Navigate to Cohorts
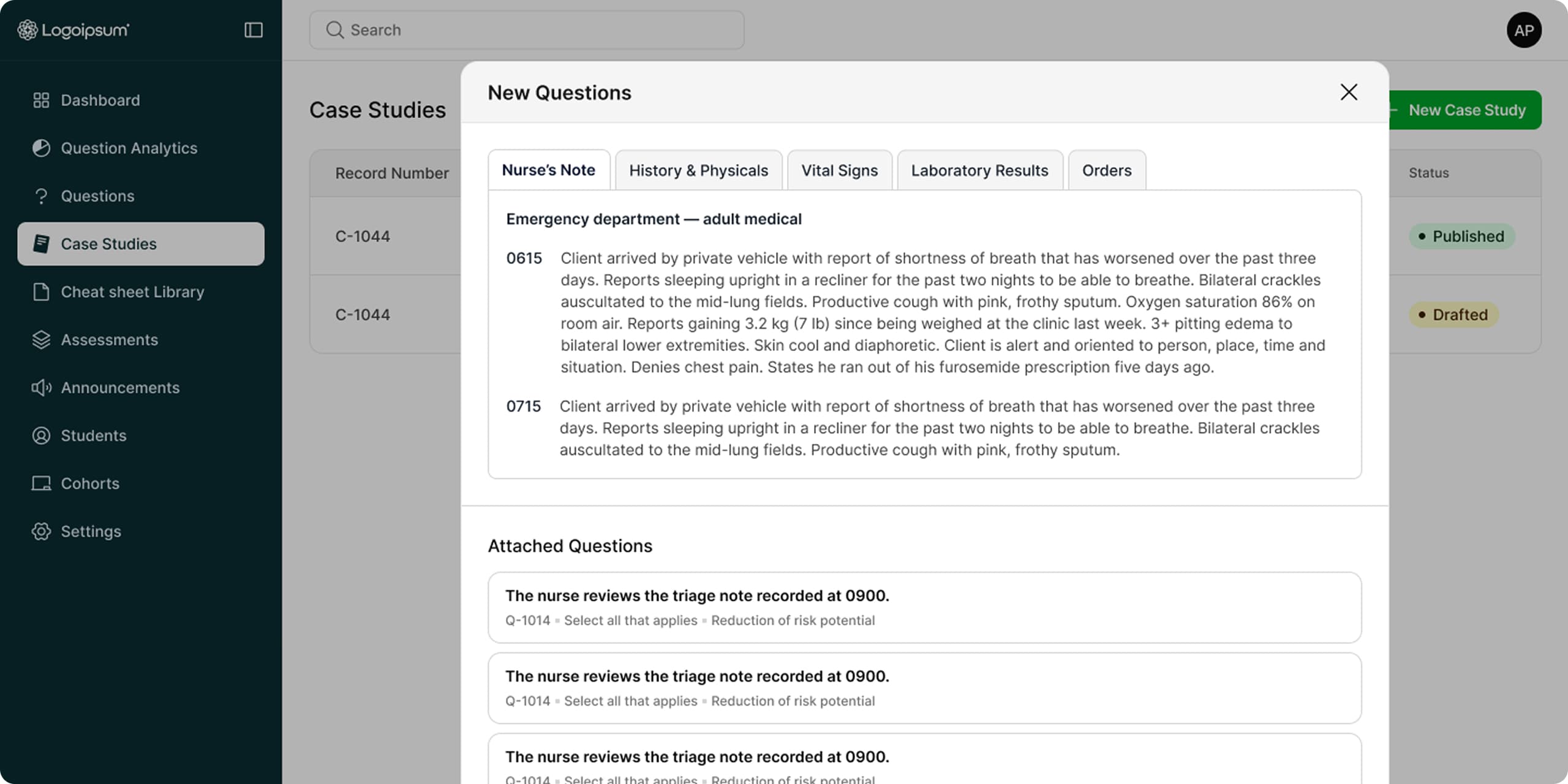 coord(141,483)
